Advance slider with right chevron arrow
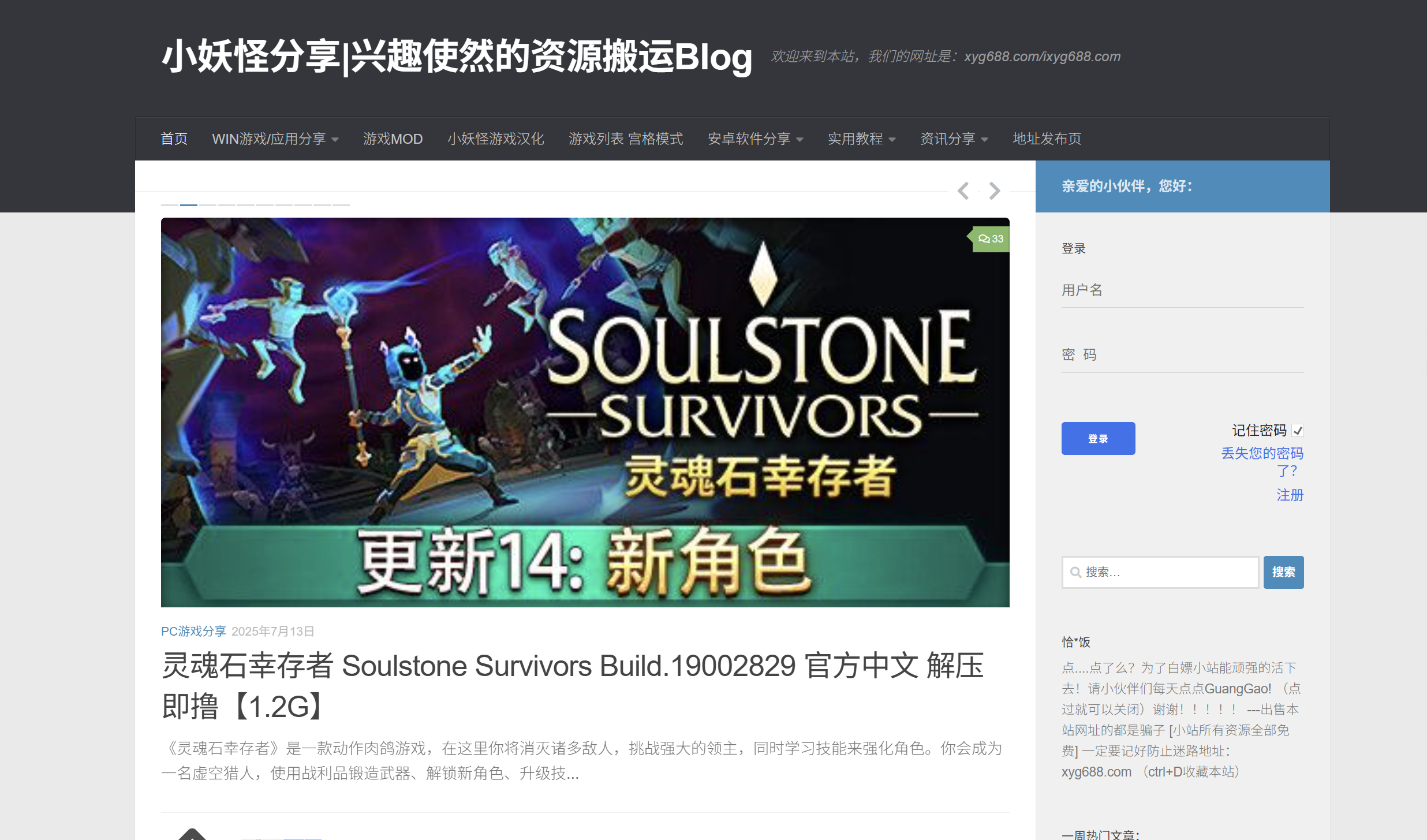Viewport: 1427px width, 840px height. tap(994, 191)
